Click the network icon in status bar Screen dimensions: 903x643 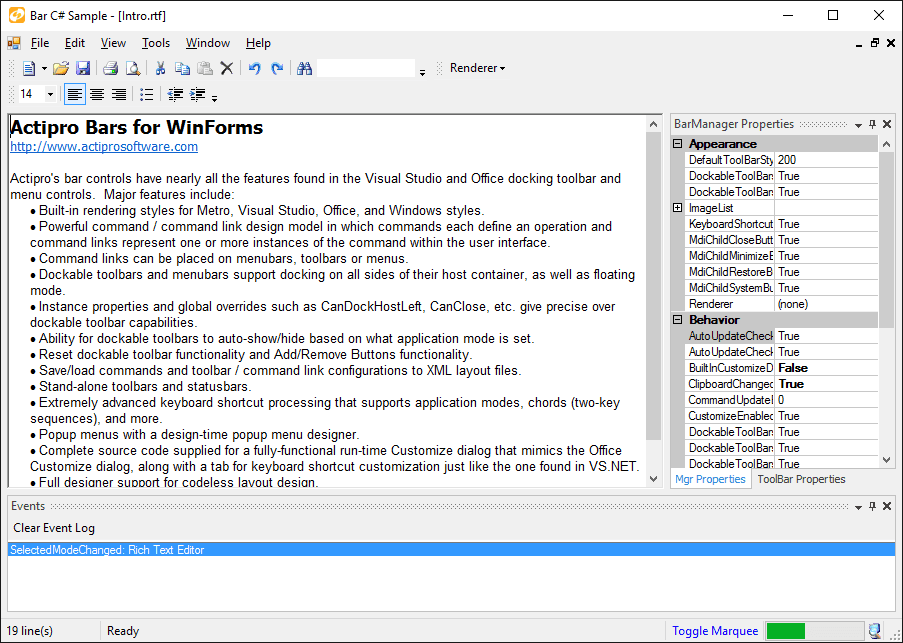click(x=875, y=631)
